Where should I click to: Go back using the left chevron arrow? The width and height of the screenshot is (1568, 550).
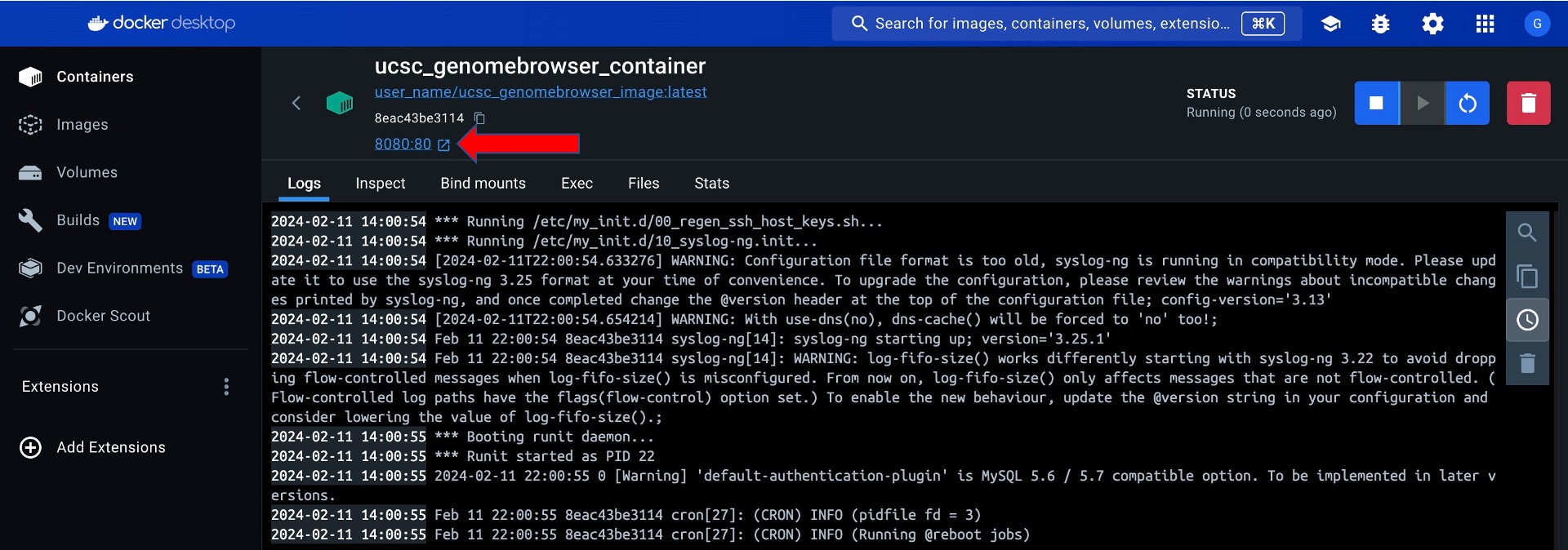click(x=296, y=103)
